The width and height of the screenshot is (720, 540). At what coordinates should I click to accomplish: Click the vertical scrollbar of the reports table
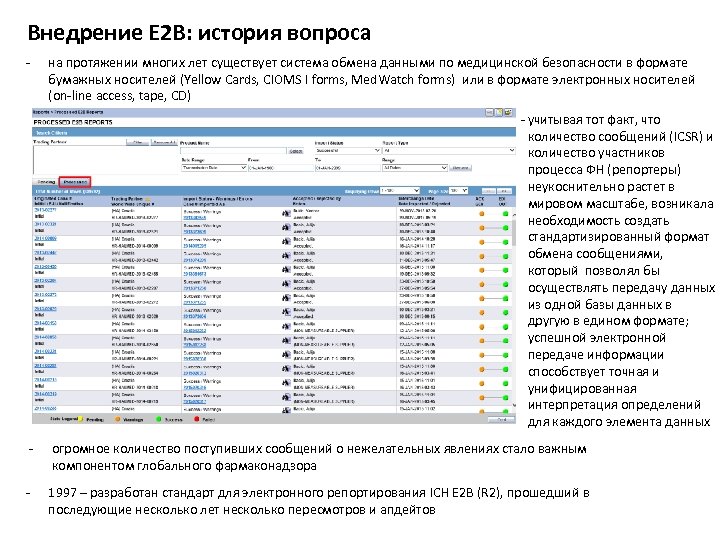(514, 310)
